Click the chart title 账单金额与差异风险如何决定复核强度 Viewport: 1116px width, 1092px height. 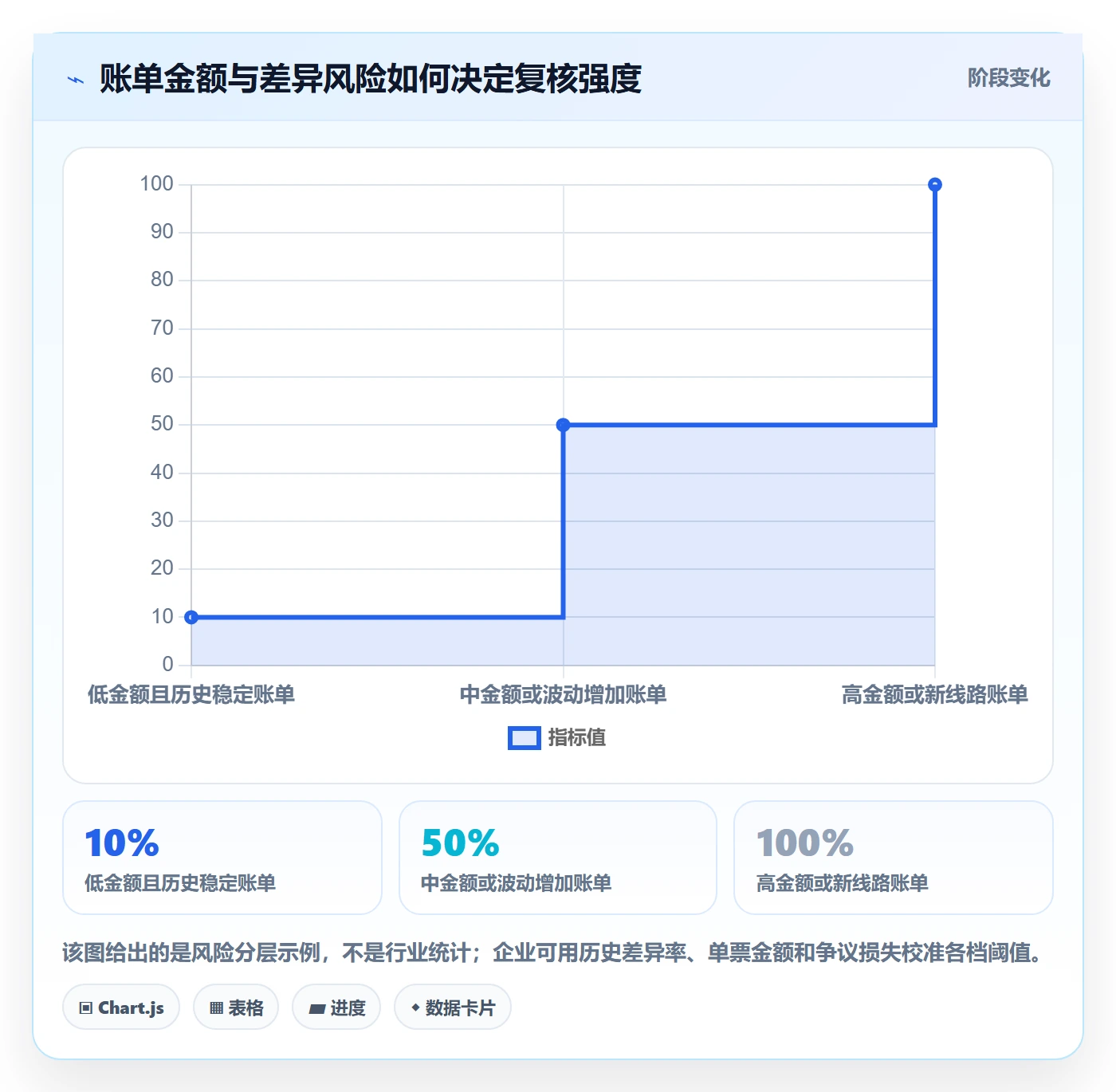[x=371, y=79]
